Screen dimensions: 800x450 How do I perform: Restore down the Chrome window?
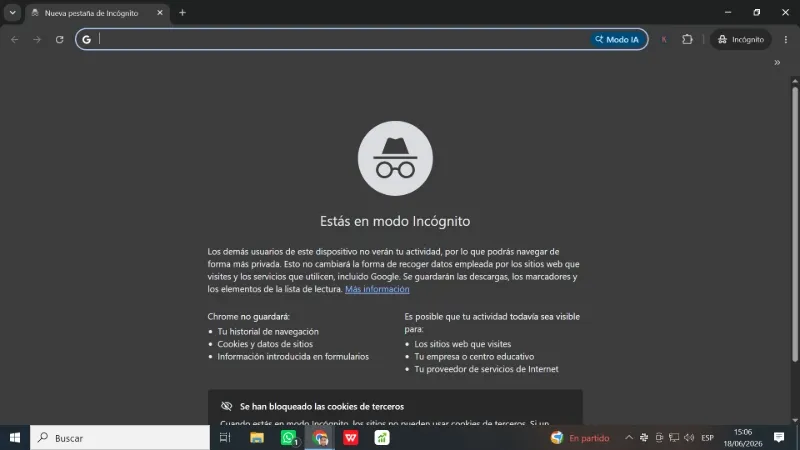pos(757,12)
